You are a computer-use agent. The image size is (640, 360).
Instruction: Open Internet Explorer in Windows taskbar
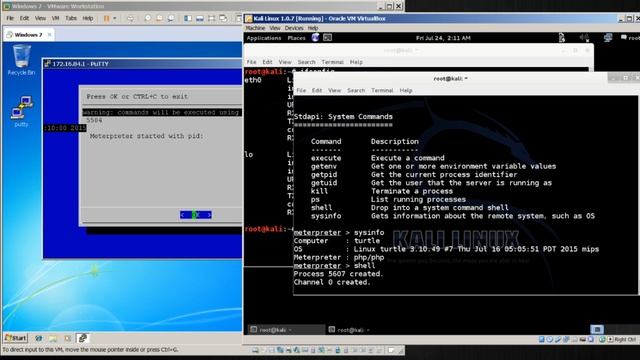39,338
